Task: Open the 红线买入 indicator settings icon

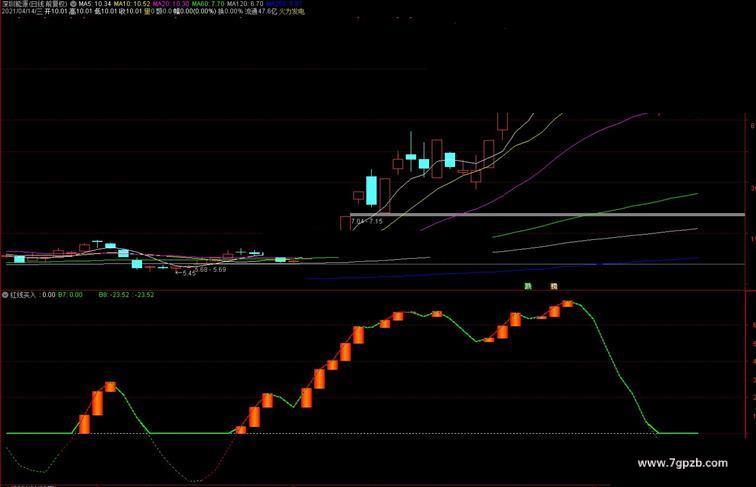Action: (x=5, y=295)
